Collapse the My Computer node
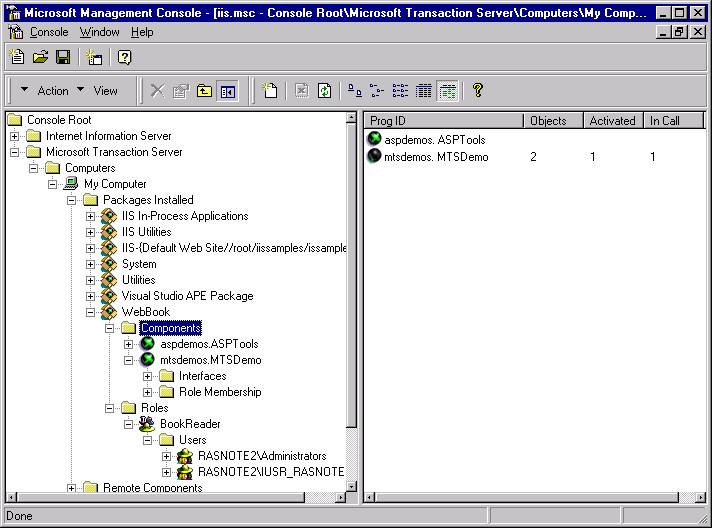 53,184
